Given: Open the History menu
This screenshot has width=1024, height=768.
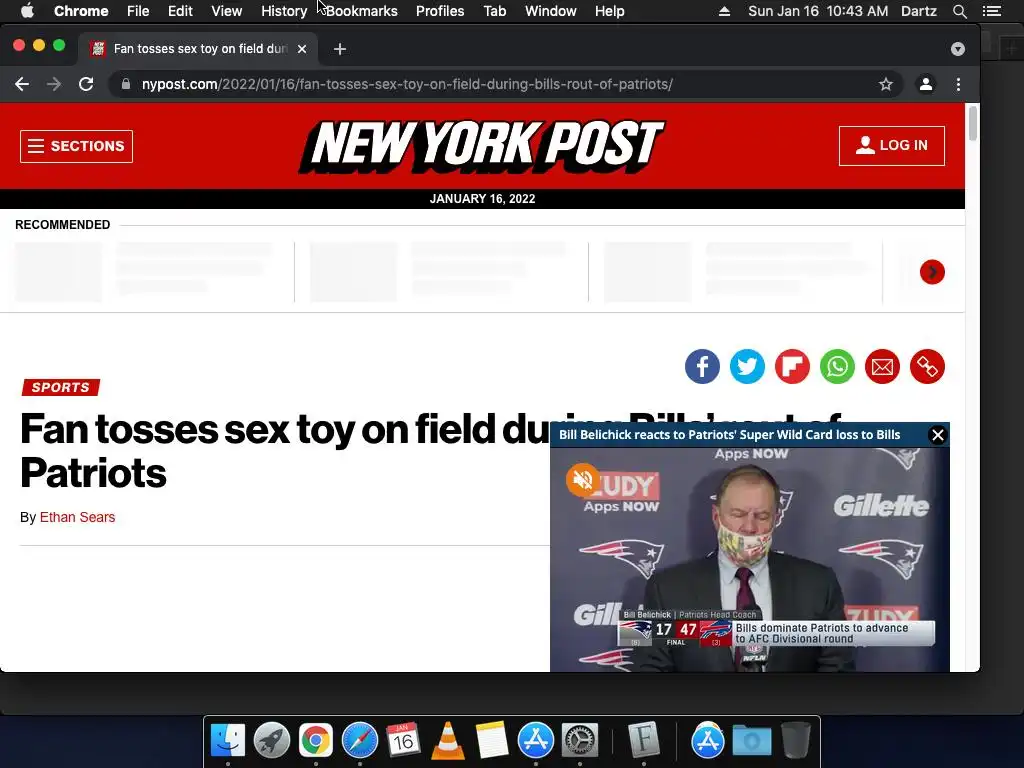Looking at the screenshot, I should click(x=284, y=11).
